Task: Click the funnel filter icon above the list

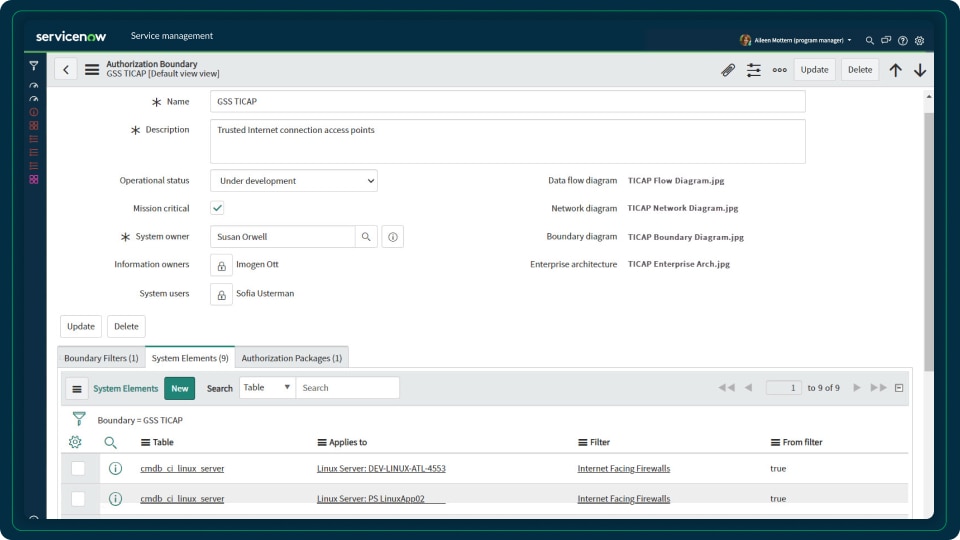Action: point(79,419)
